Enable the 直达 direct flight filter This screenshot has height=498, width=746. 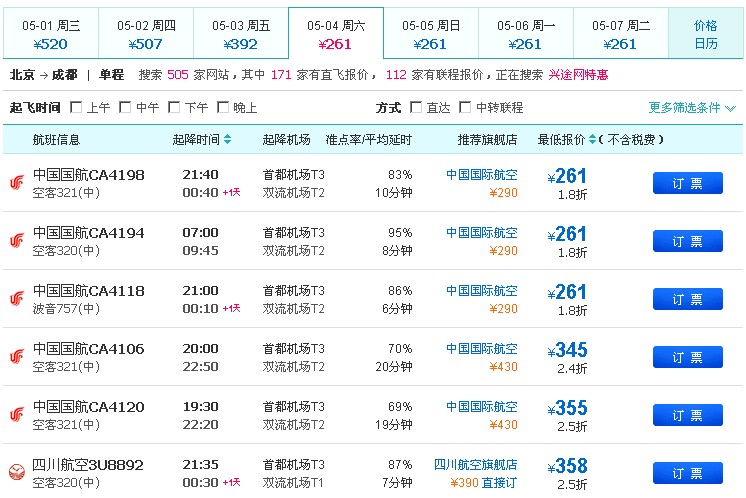point(415,107)
